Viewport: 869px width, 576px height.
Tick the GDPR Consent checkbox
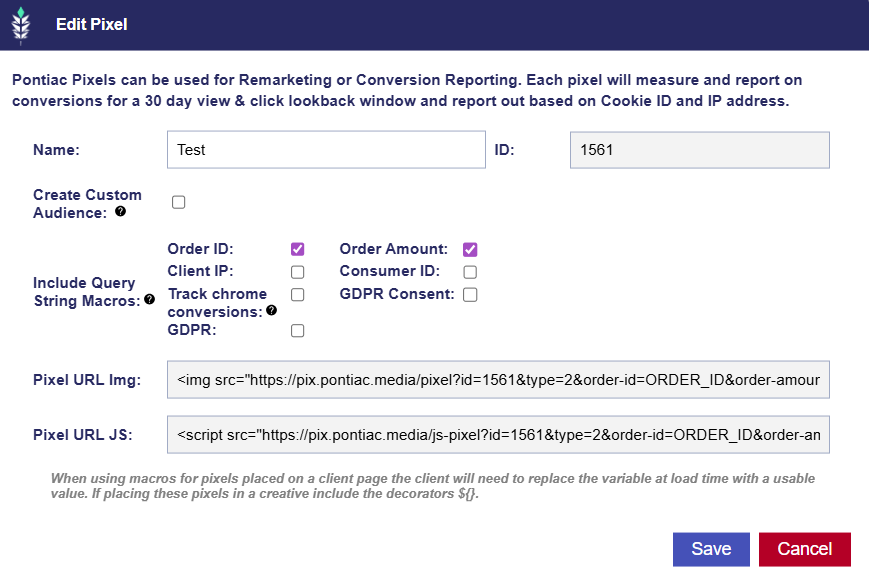pyautogui.click(x=470, y=294)
